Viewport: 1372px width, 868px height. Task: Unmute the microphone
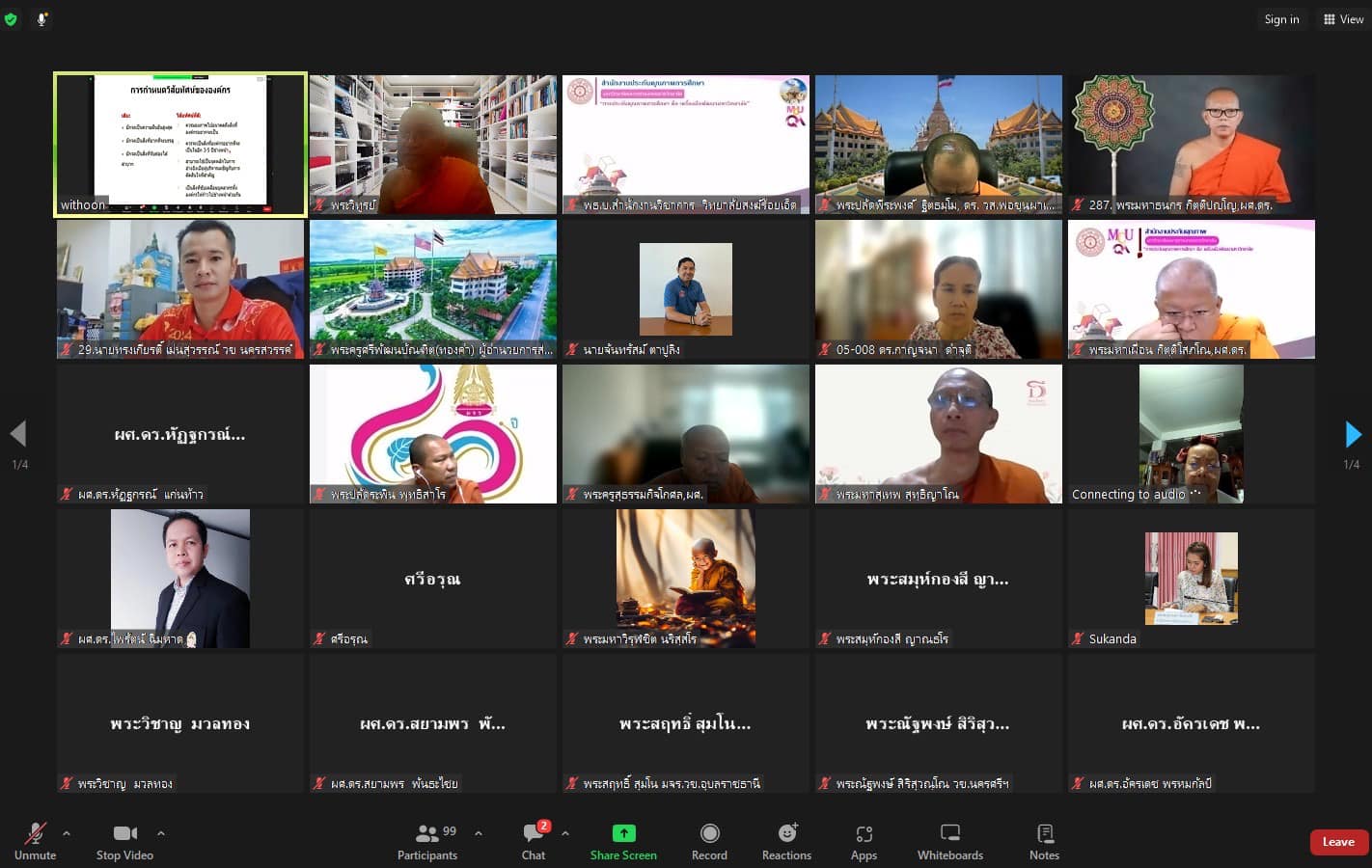point(36,841)
